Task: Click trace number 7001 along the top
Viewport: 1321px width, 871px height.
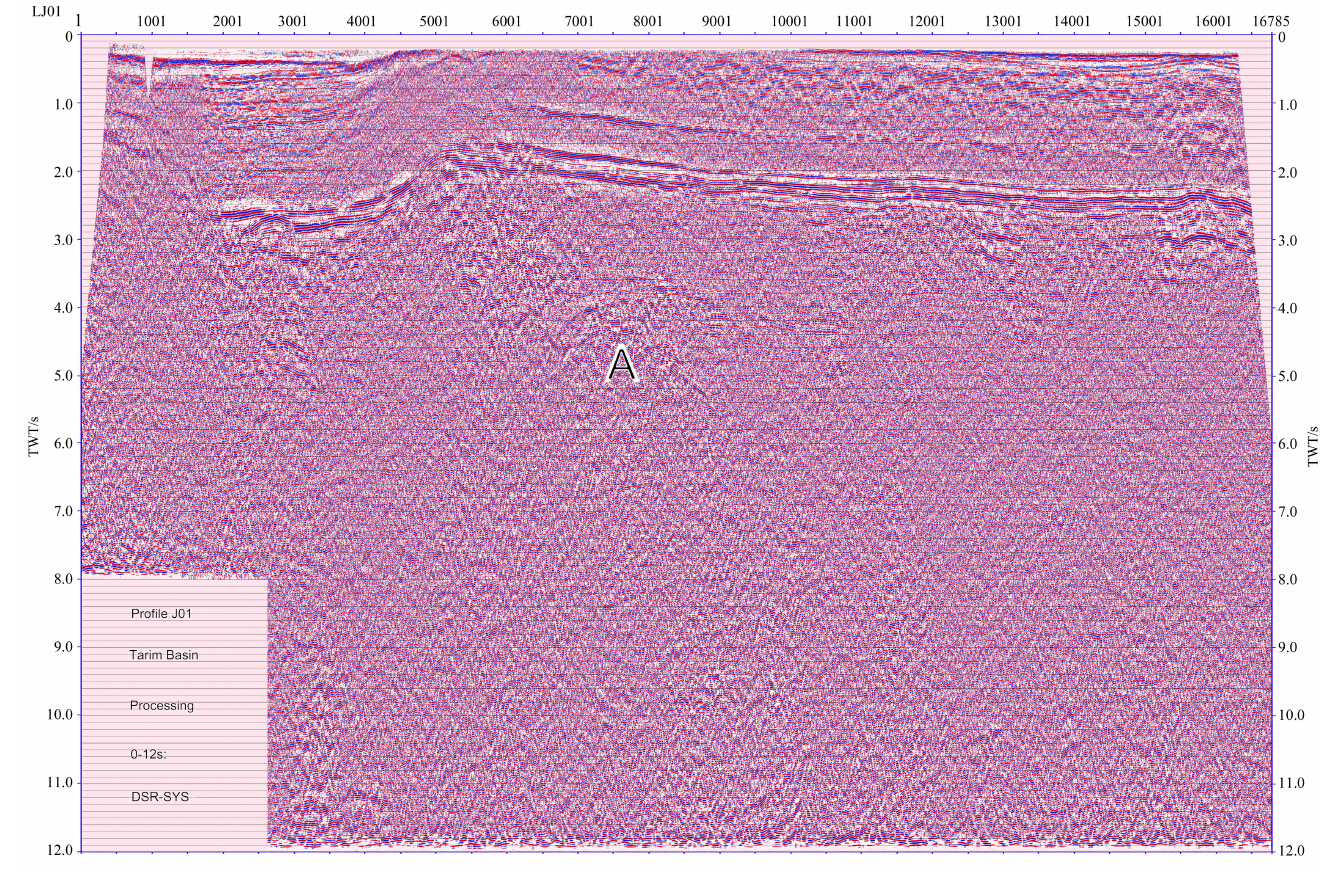Action: (x=579, y=20)
